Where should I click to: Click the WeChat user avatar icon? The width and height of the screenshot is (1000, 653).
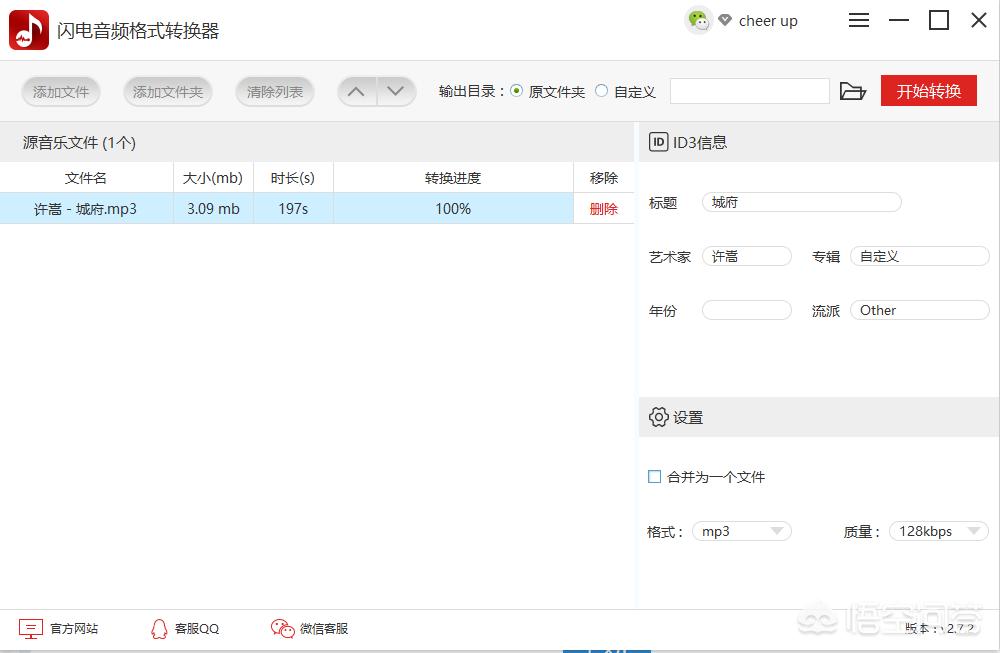point(698,21)
